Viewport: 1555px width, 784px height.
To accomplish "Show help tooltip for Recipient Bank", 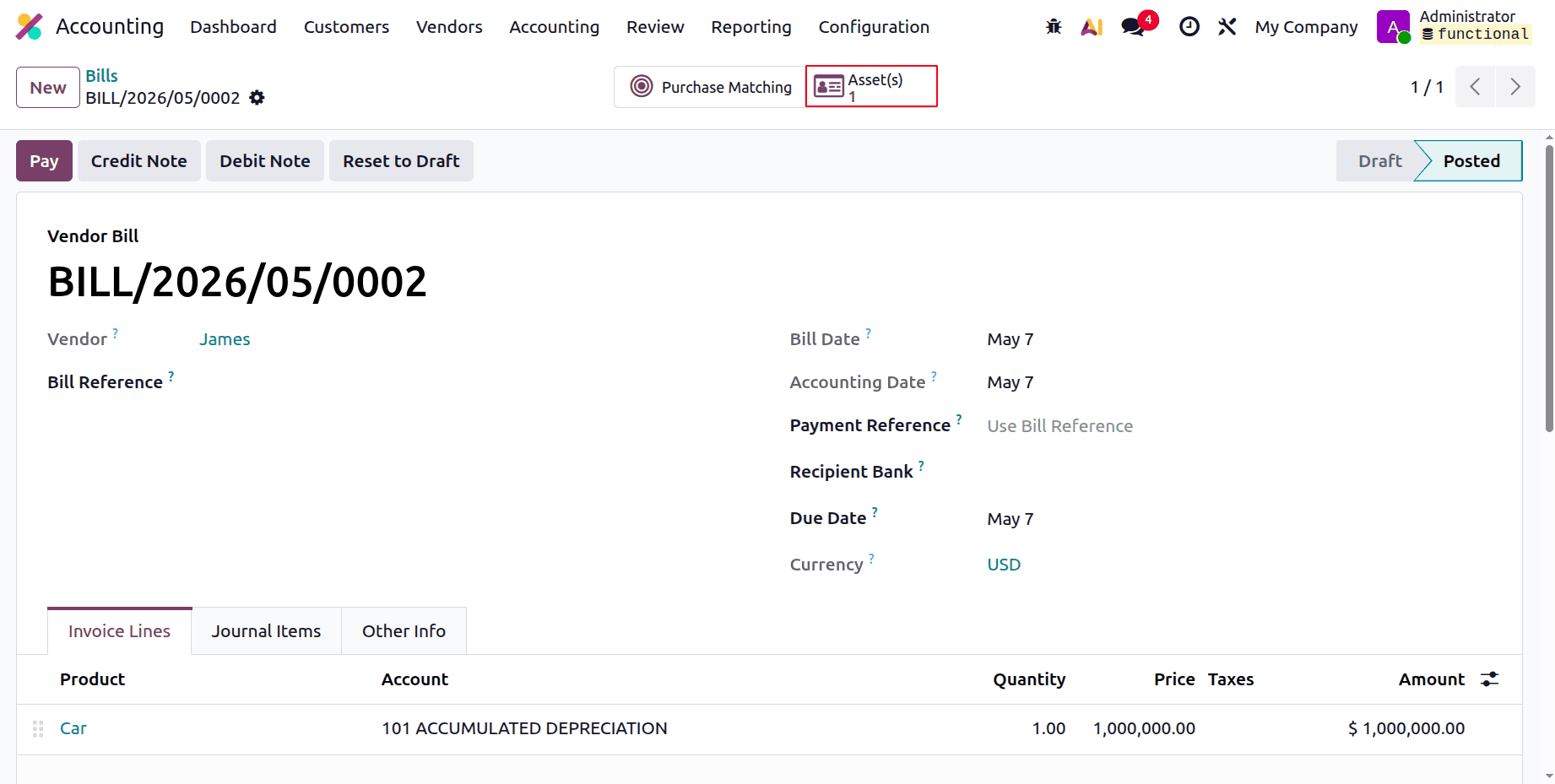I will coord(922,466).
